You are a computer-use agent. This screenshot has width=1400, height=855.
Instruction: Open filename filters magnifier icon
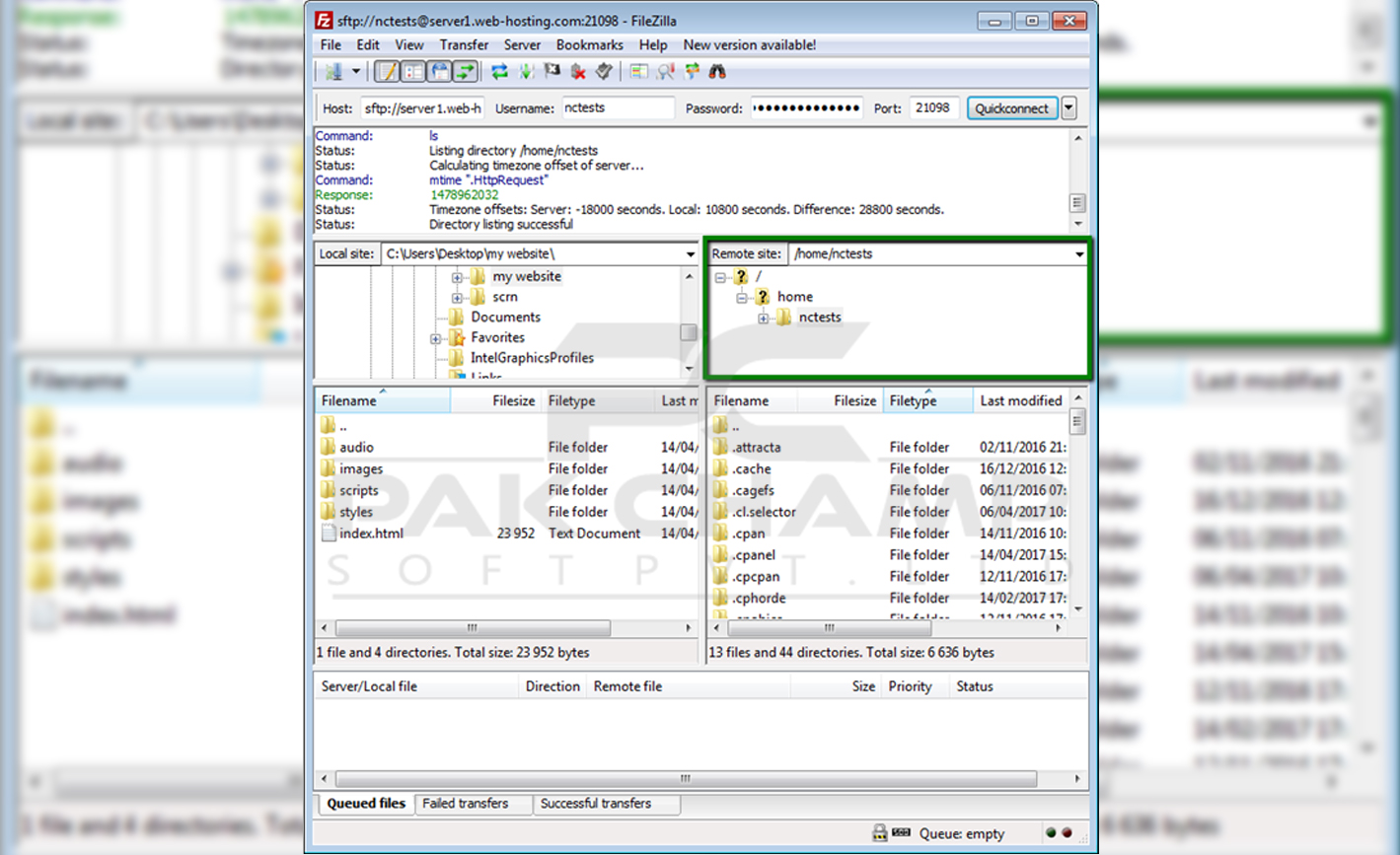(666, 71)
